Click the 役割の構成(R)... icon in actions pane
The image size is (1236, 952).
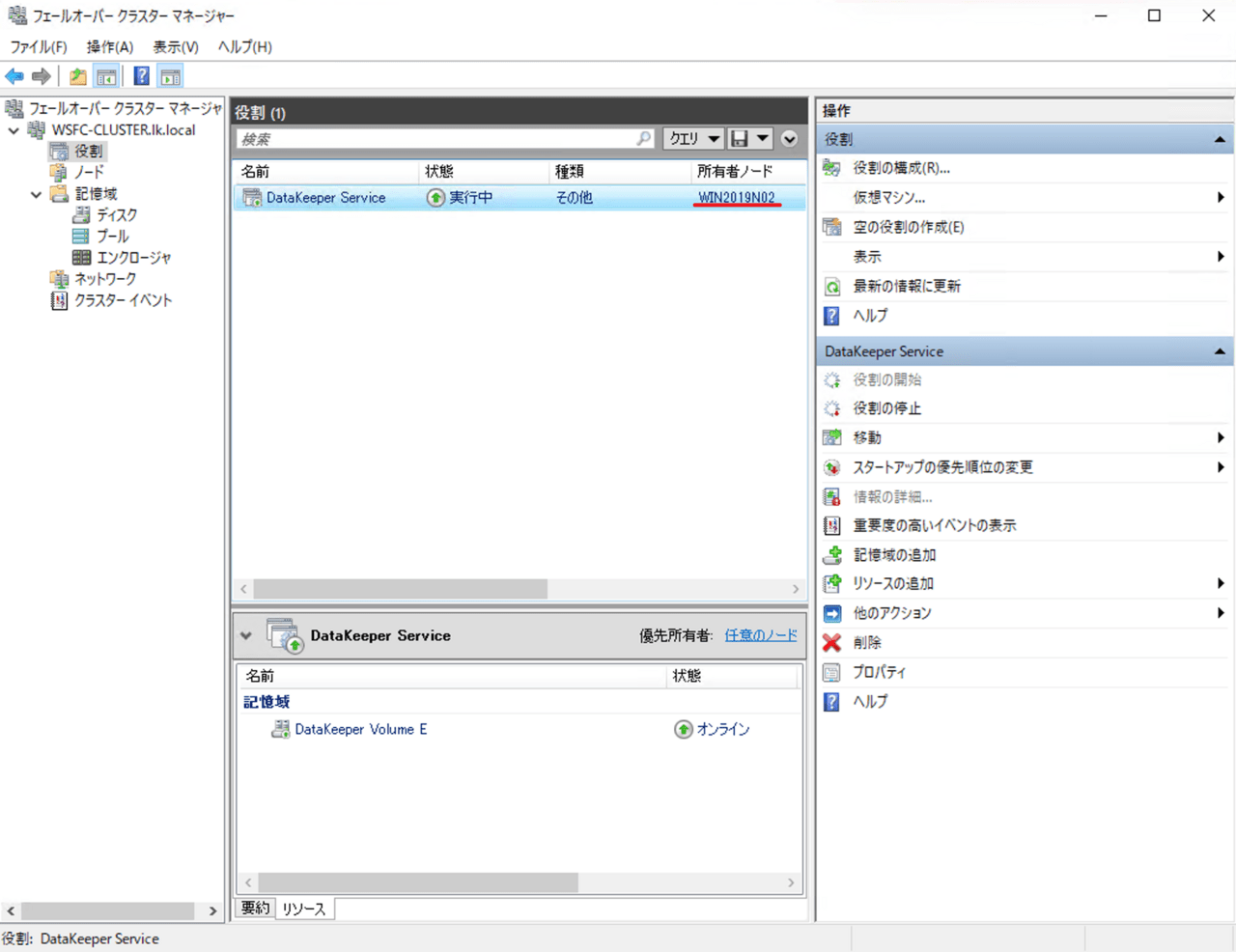tap(831, 168)
